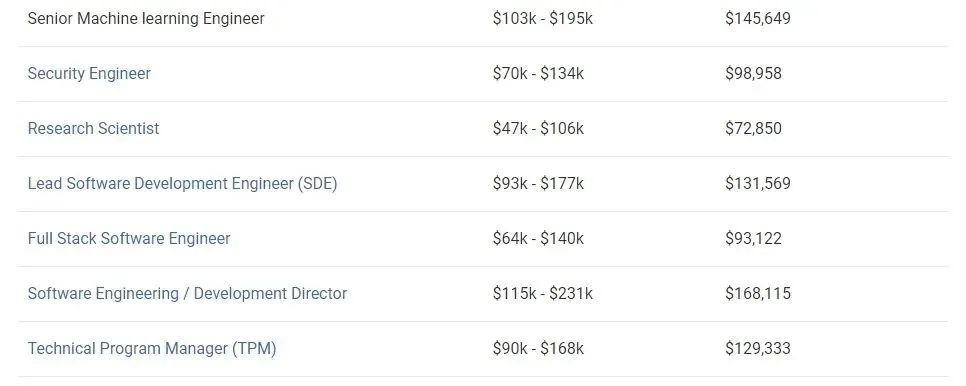
Task: Open the Research Scientist link
Action: pos(94,128)
